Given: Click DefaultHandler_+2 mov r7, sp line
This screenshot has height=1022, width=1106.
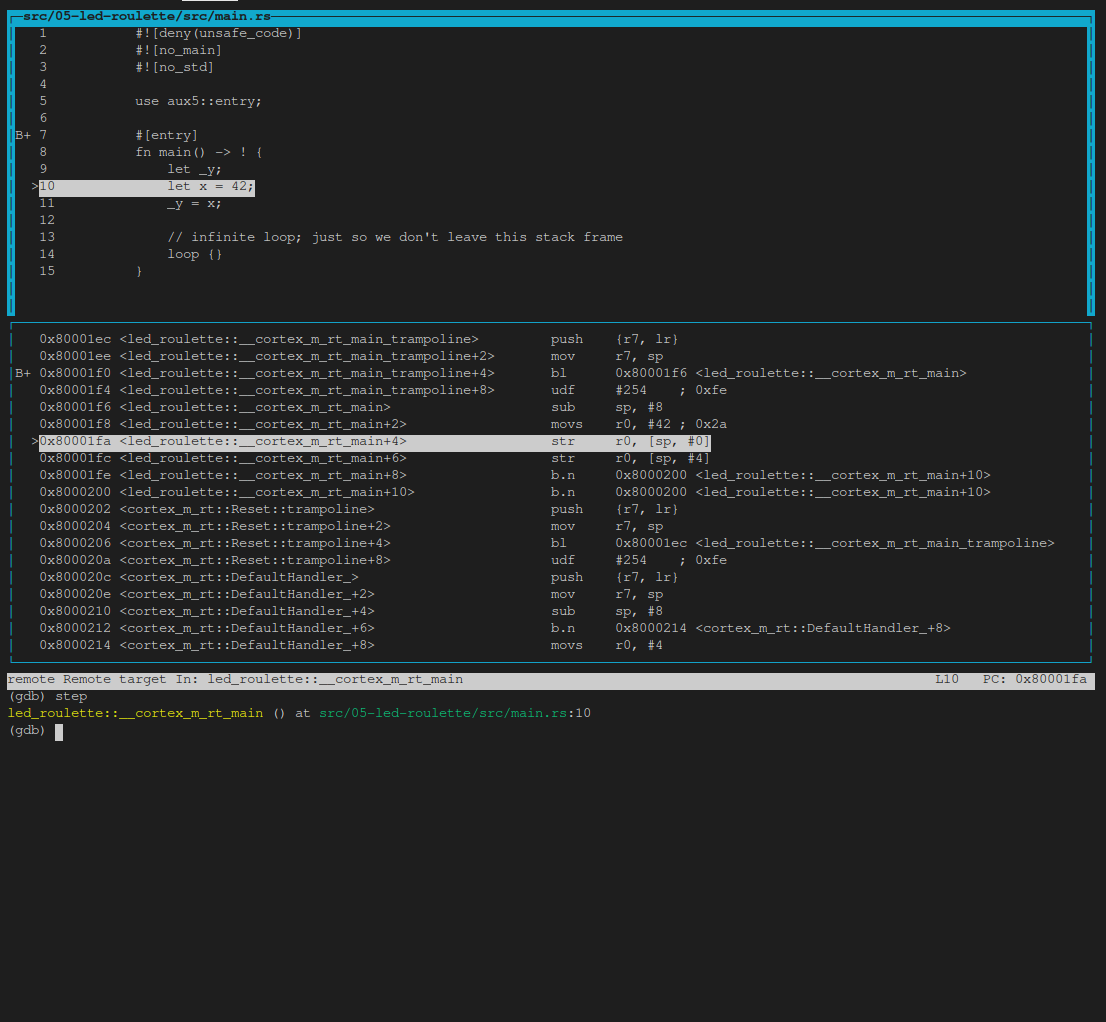Looking at the screenshot, I should [x=351, y=594].
